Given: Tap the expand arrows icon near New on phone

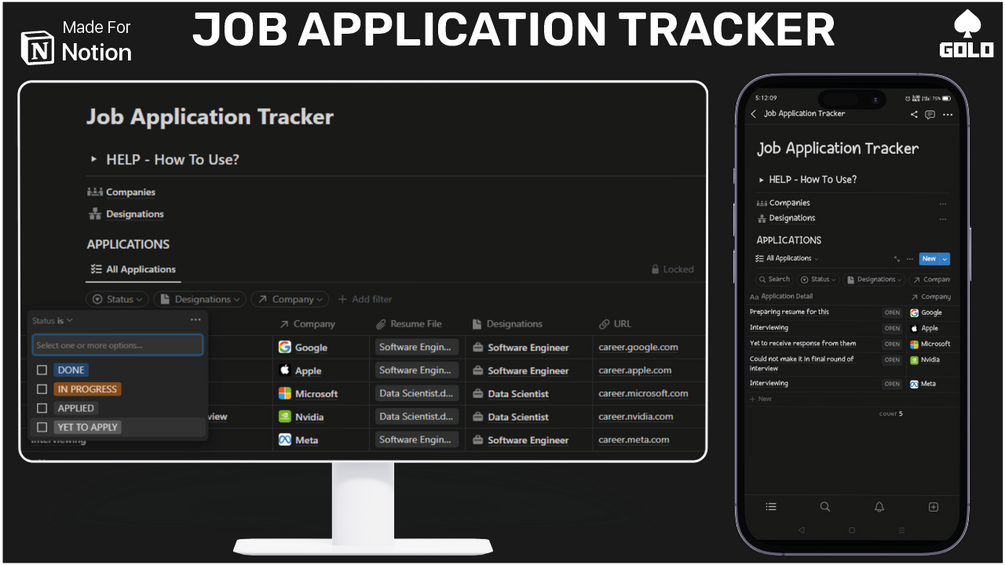Looking at the screenshot, I should point(896,259).
